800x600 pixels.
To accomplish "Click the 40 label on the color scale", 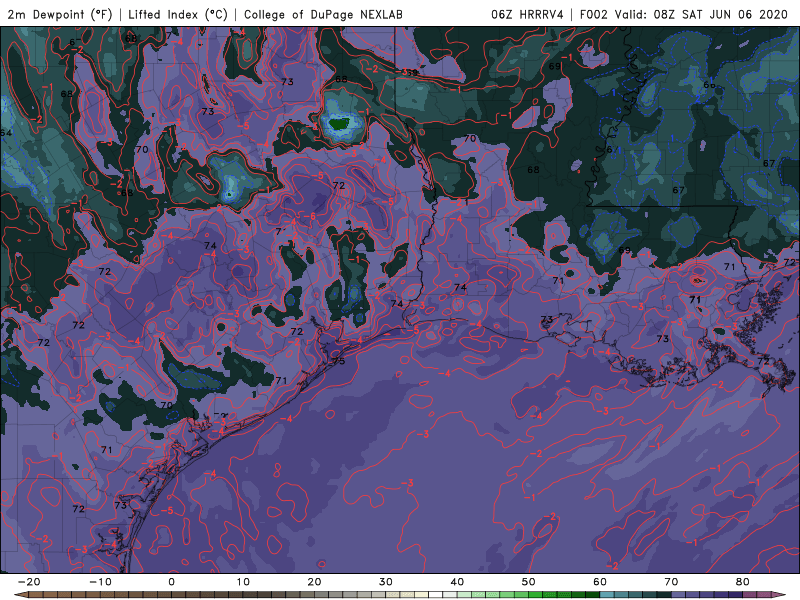I will (x=457, y=582).
